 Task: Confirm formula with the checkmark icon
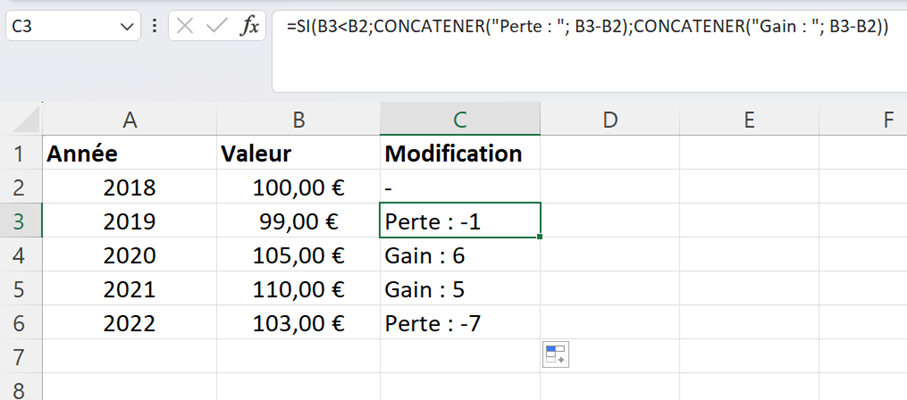[x=217, y=27]
